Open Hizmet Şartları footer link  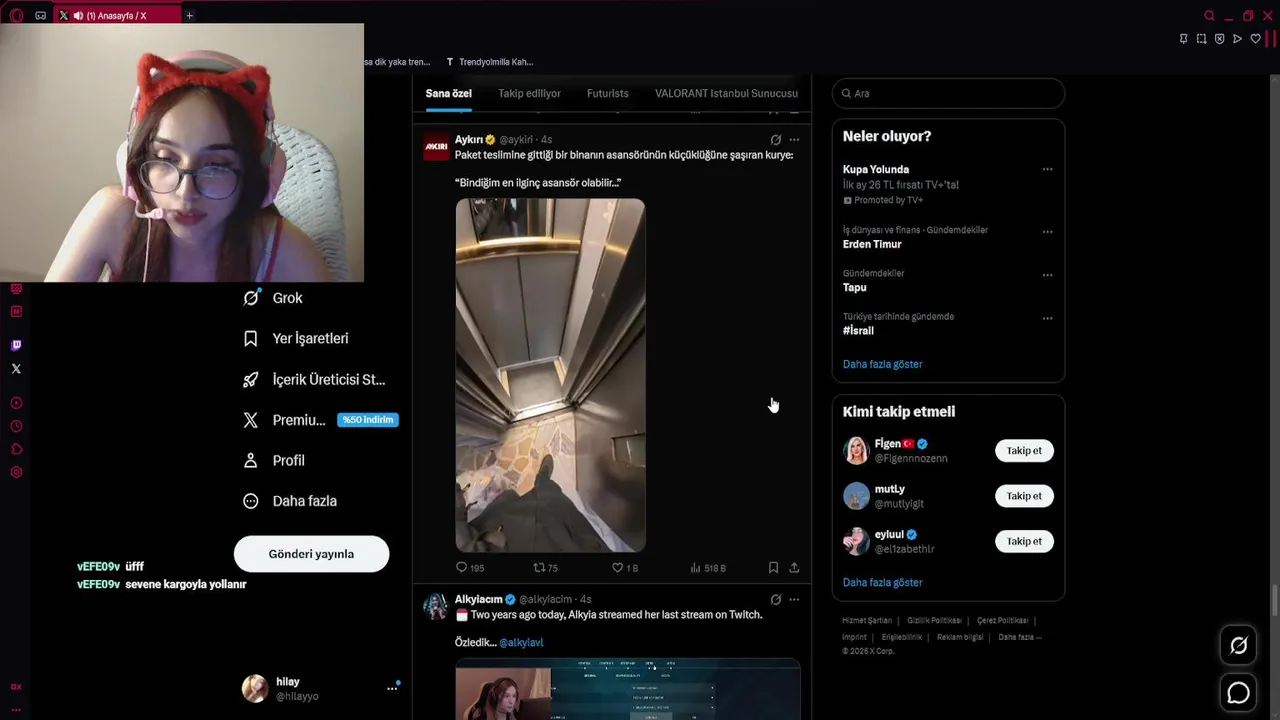[867, 621]
